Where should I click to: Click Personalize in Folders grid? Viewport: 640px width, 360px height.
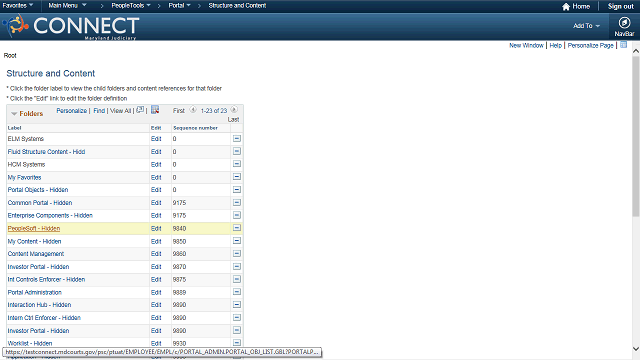coord(71,111)
